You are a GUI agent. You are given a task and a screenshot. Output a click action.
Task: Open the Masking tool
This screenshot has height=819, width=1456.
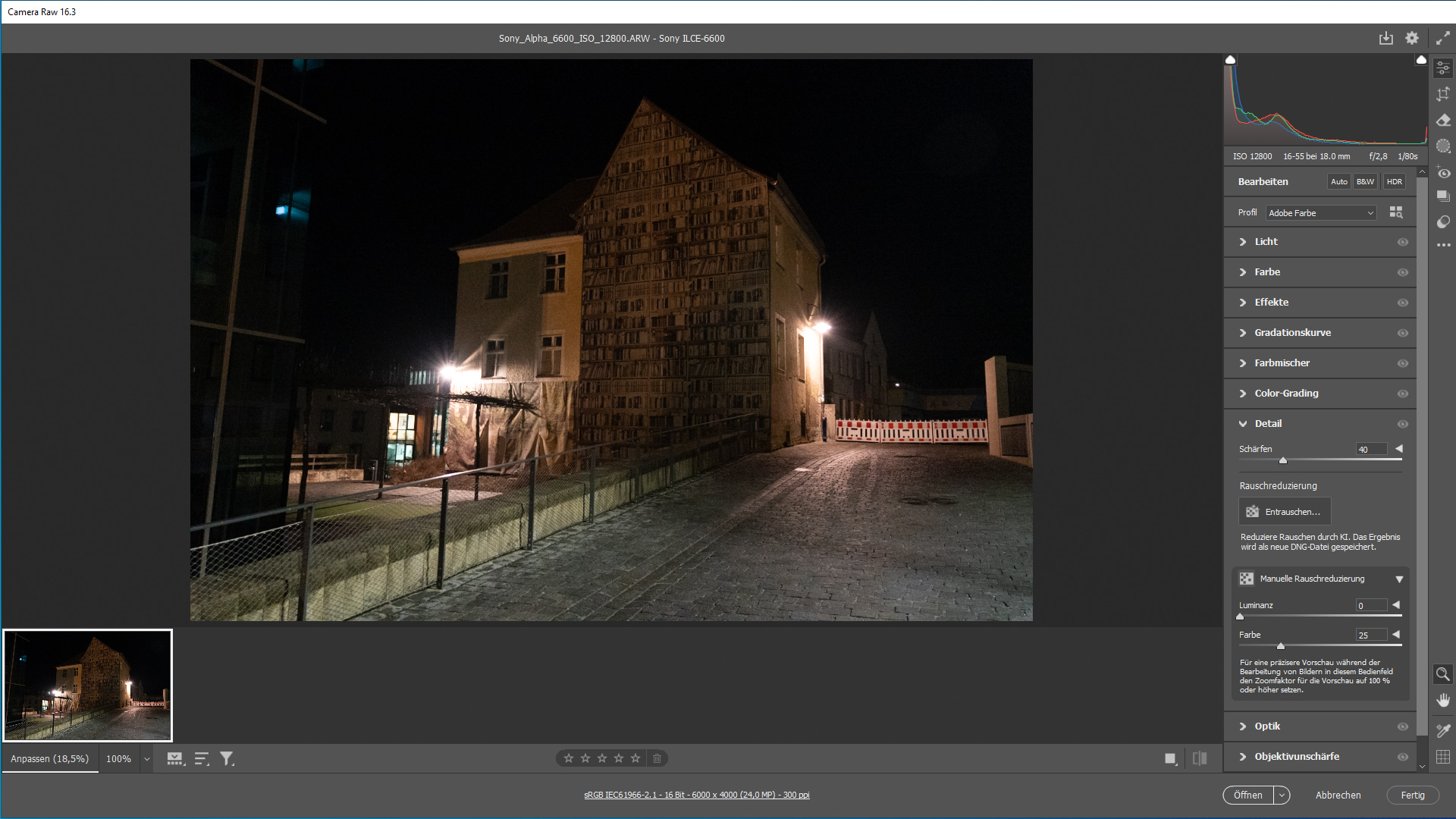(1443, 146)
